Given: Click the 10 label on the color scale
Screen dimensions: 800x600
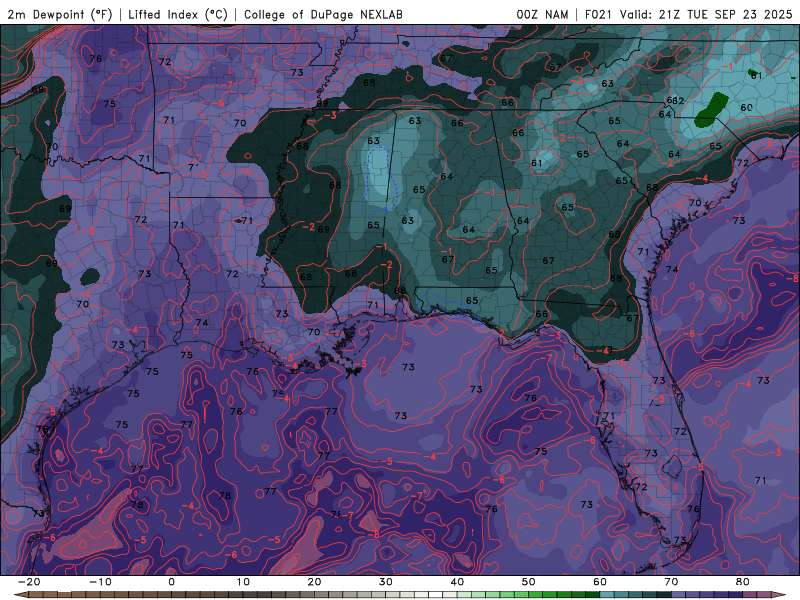Looking at the screenshot, I should tap(243, 582).
